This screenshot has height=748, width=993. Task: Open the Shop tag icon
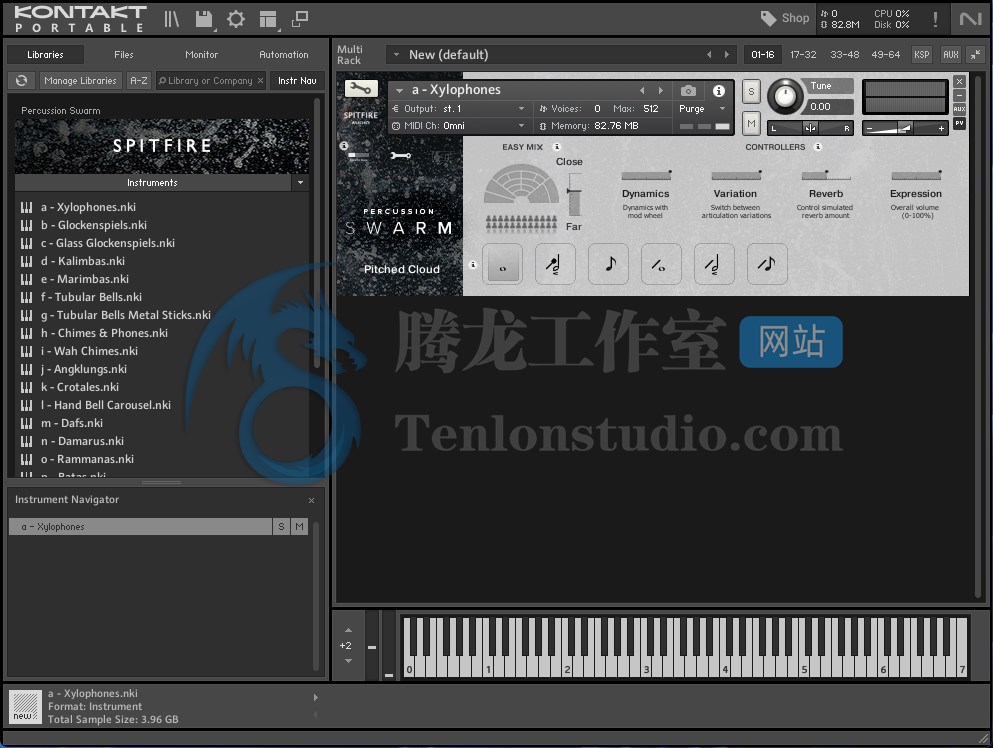pyautogui.click(x=768, y=18)
